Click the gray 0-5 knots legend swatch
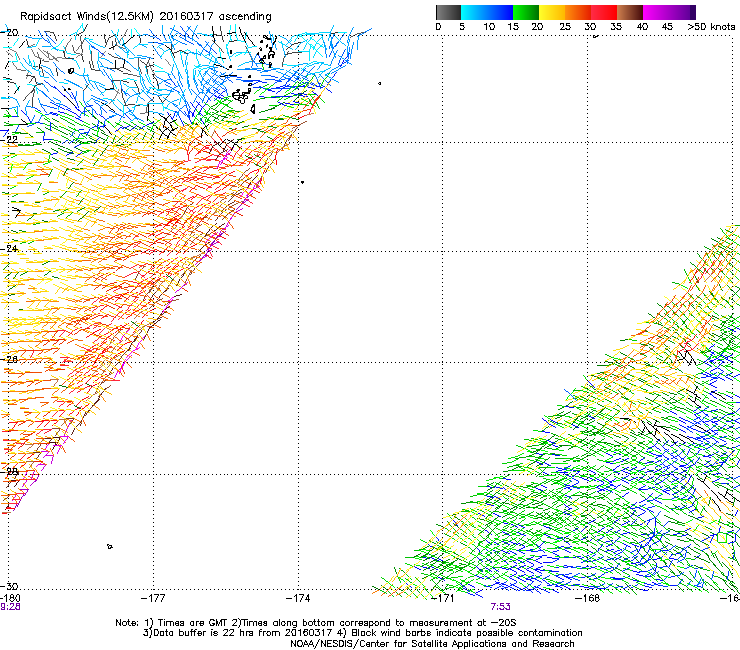 [448, 12]
